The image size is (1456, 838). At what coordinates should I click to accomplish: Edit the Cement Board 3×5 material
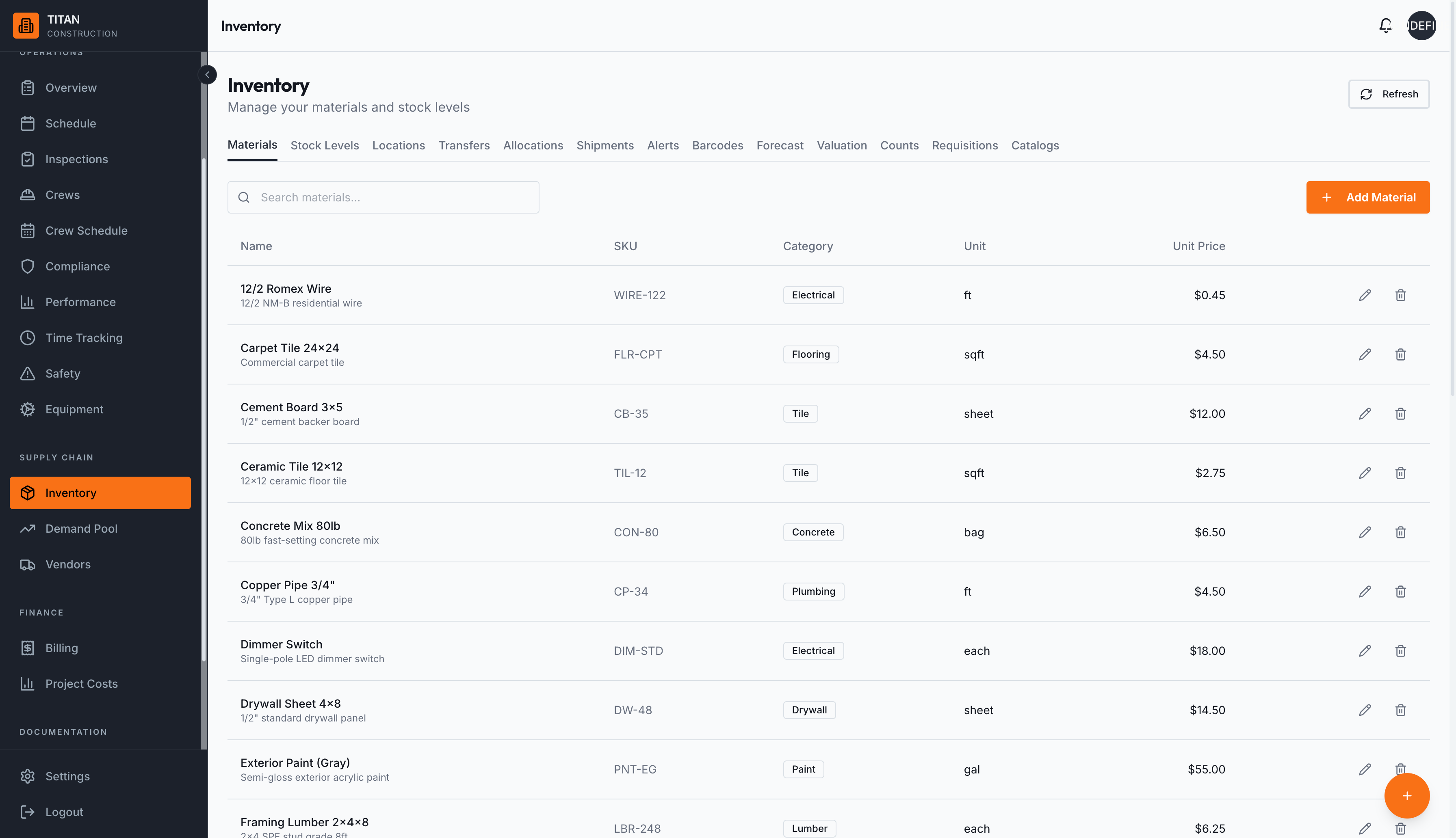(x=1365, y=414)
